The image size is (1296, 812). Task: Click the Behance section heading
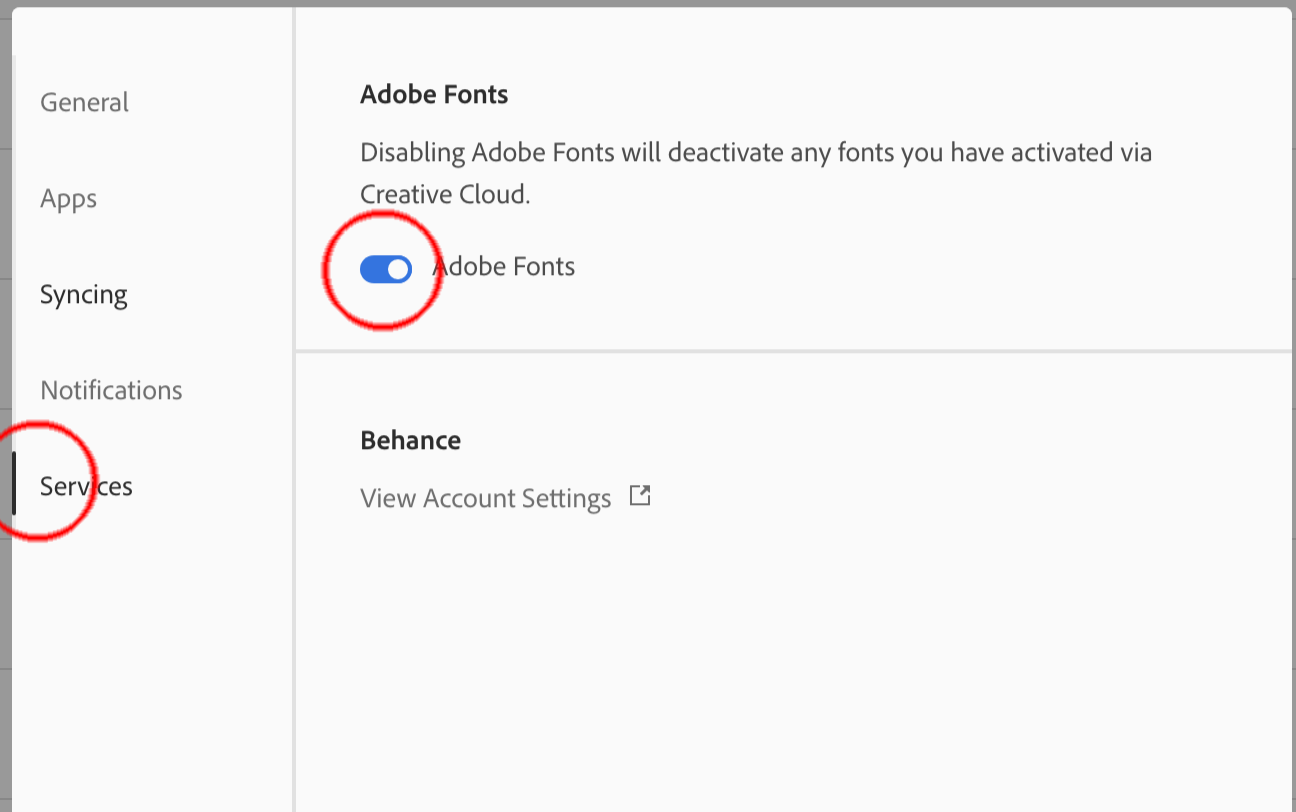(x=410, y=441)
